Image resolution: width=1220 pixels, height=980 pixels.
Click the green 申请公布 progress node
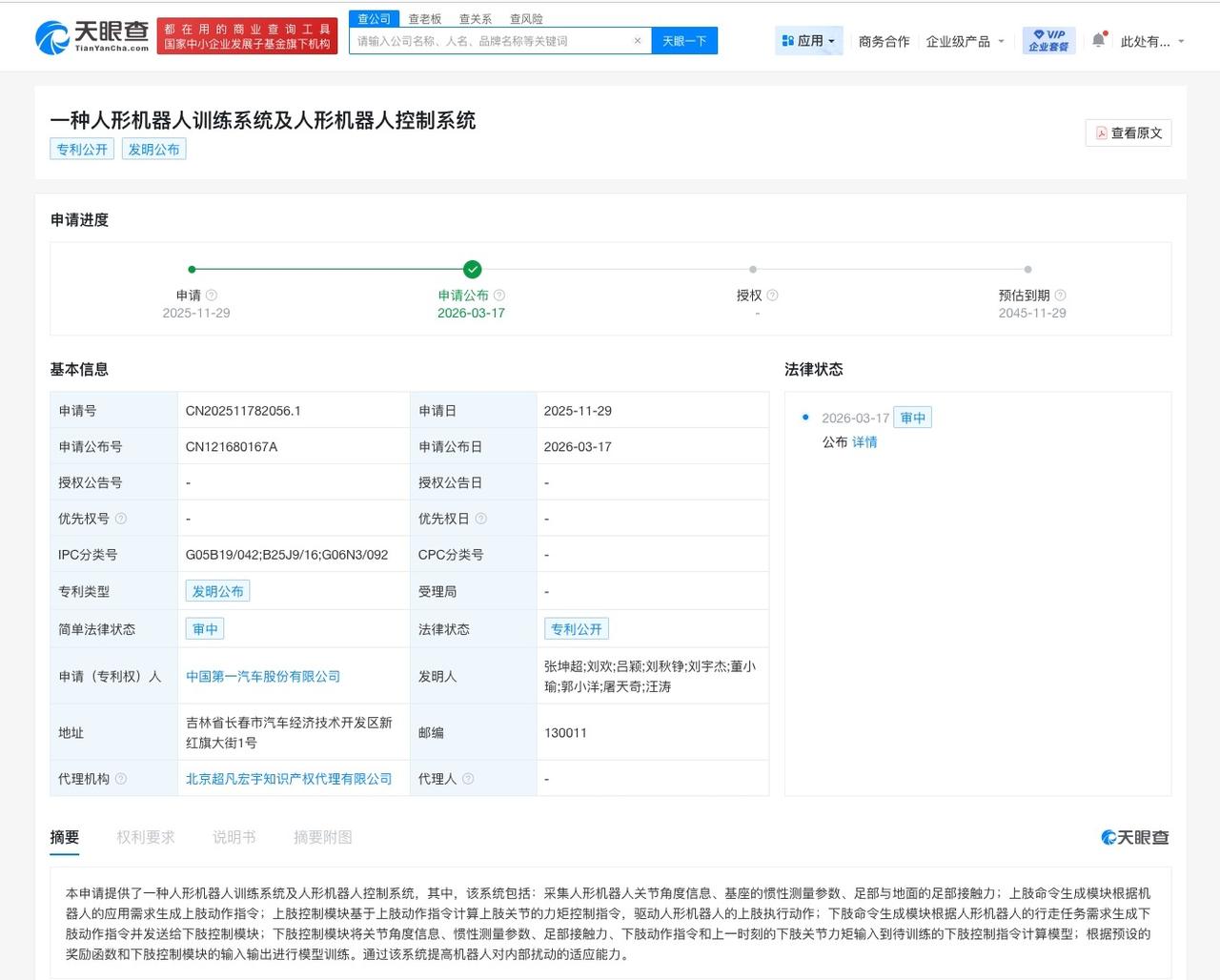point(471,269)
